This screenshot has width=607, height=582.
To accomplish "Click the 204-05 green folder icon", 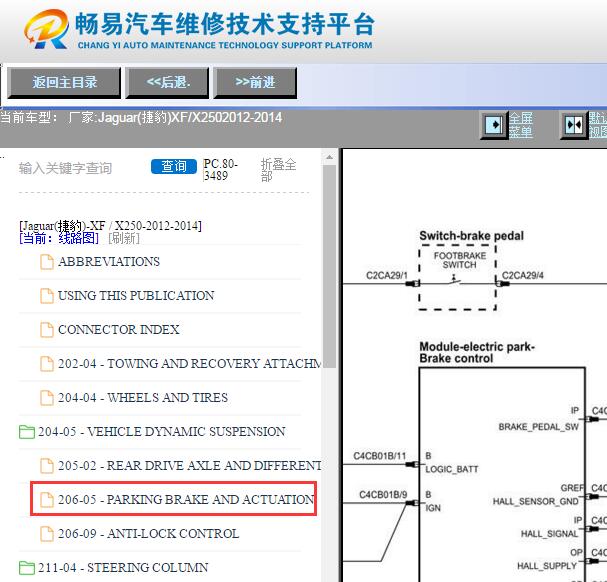I will coord(27,432).
